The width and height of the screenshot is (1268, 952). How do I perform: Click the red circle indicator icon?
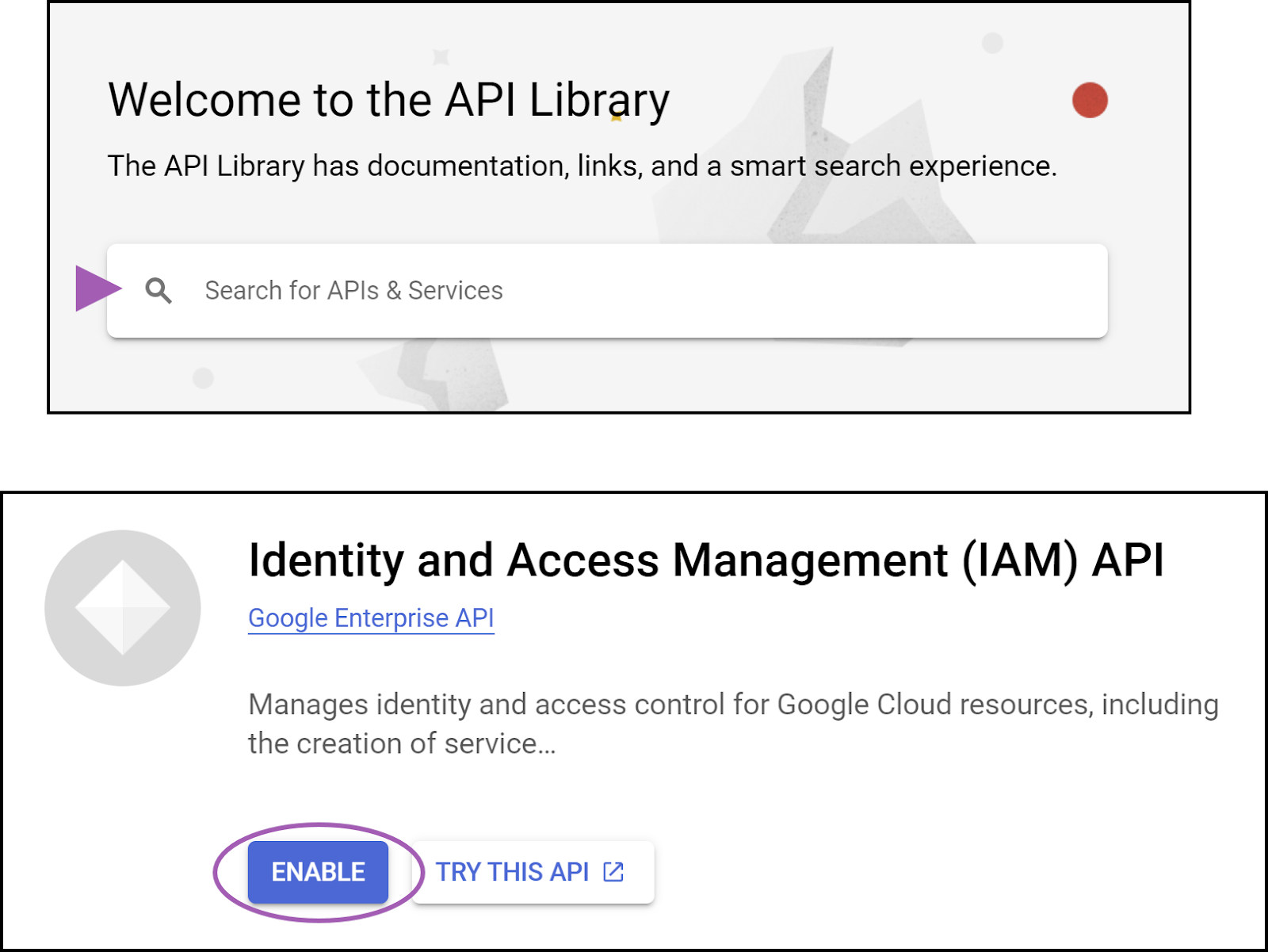pos(1090,98)
